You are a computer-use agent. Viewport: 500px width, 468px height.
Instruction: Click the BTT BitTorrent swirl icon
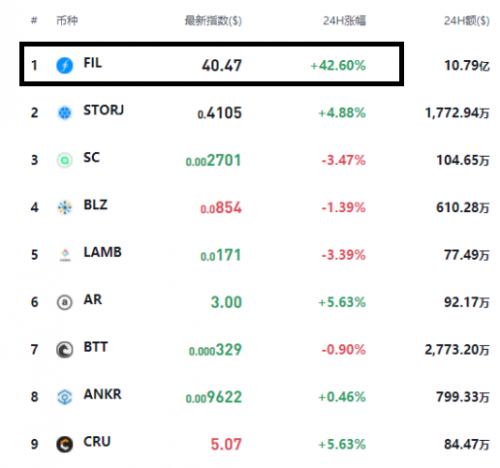(64, 350)
